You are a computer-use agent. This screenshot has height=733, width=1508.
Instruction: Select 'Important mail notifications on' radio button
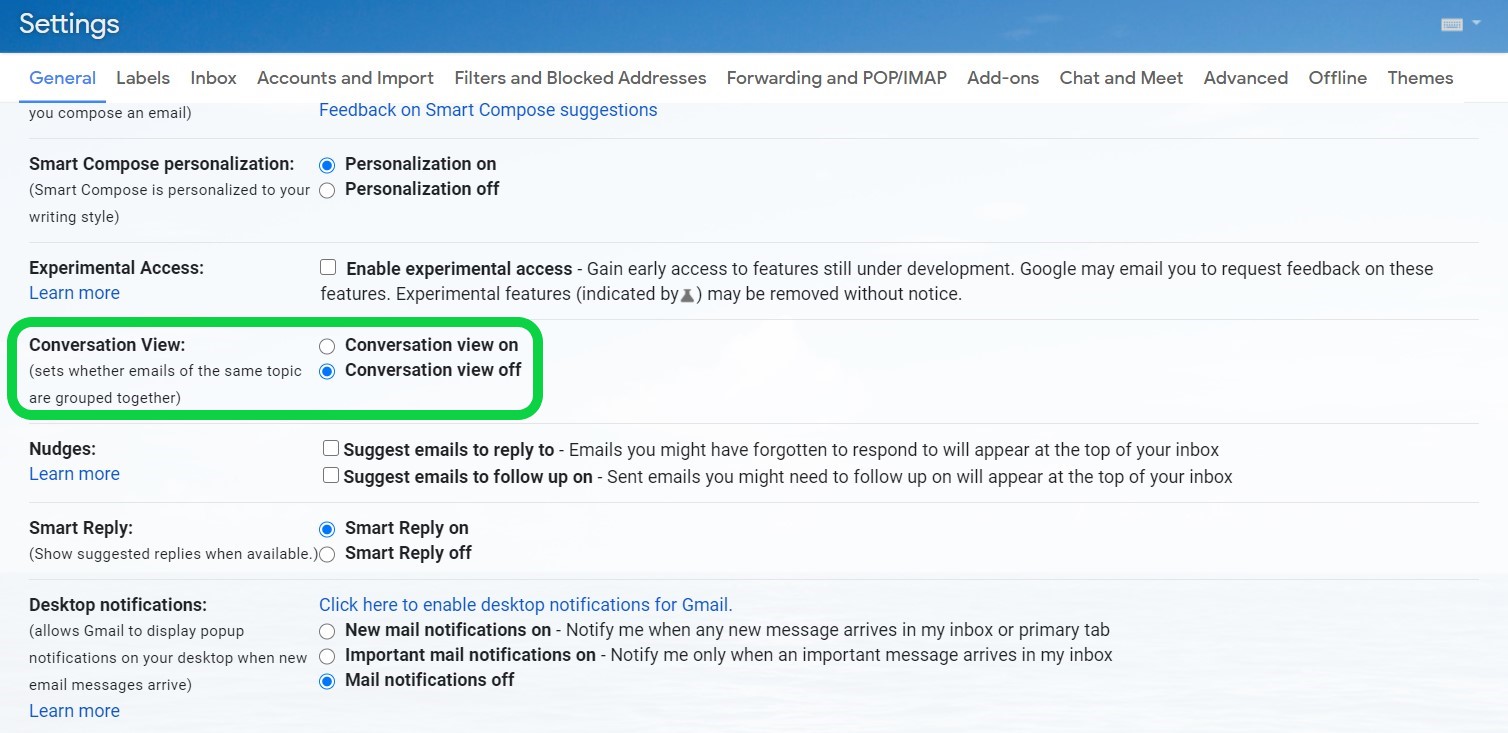point(327,656)
